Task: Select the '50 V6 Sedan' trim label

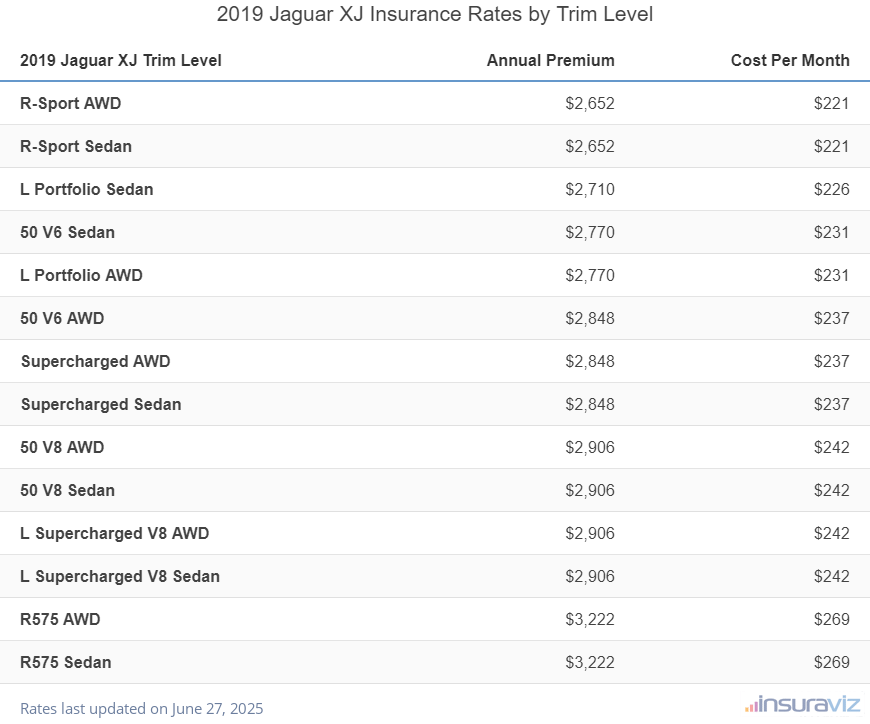Action: (x=68, y=232)
